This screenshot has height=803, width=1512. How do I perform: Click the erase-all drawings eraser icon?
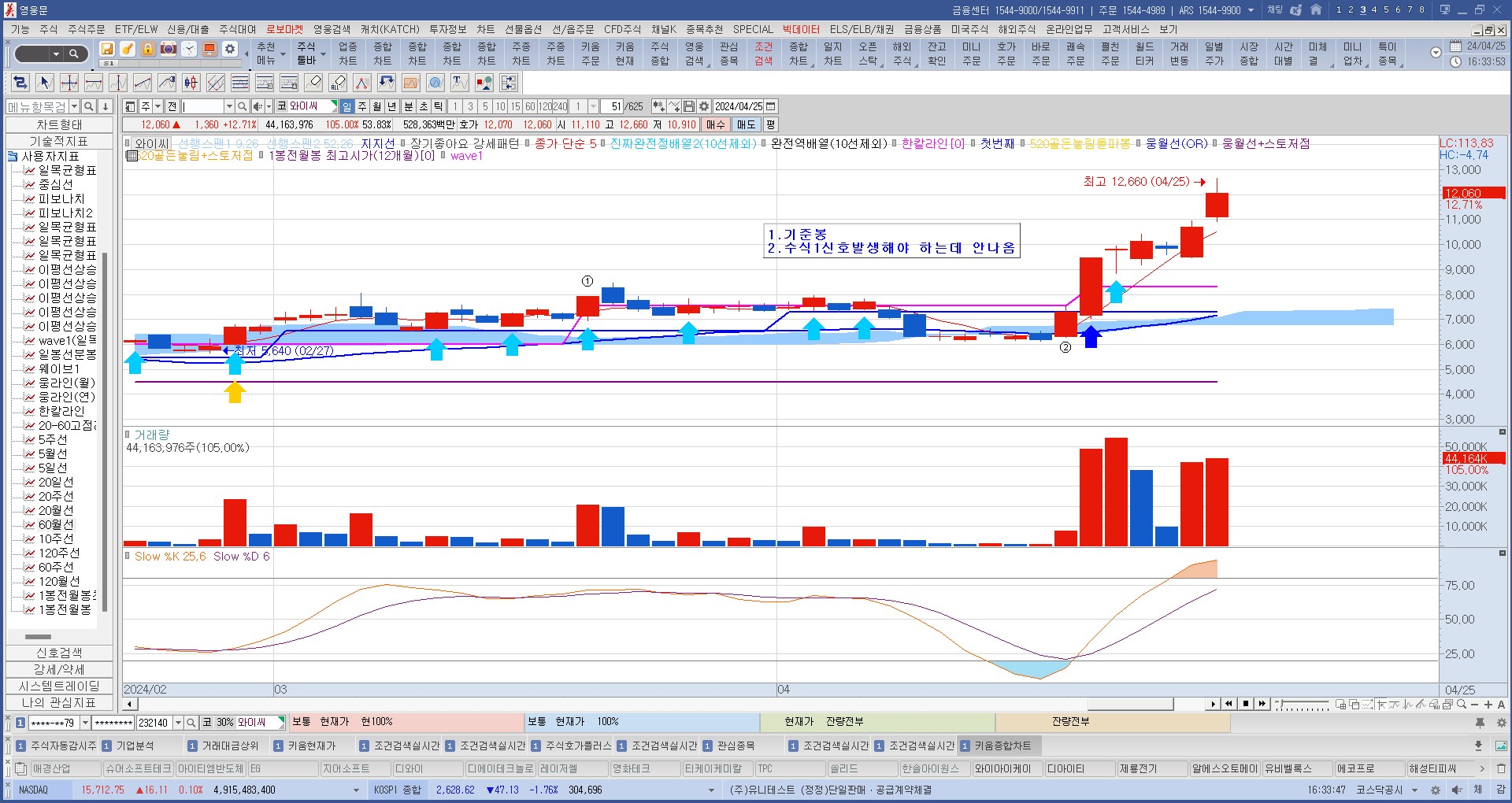point(338,83)
